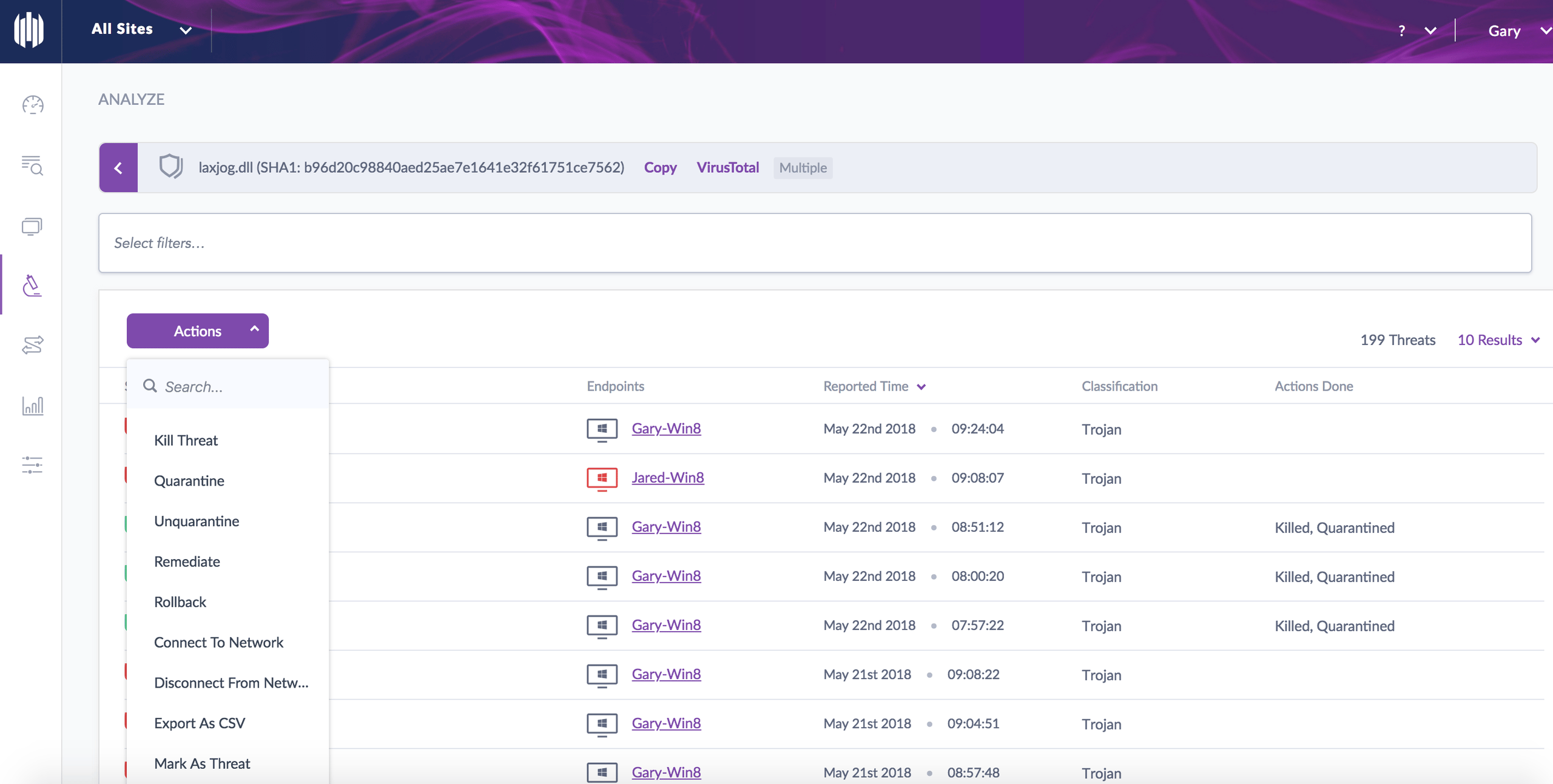Open the VirusTotal link
Screen dimensions: 1553x784
pos(727,167)
